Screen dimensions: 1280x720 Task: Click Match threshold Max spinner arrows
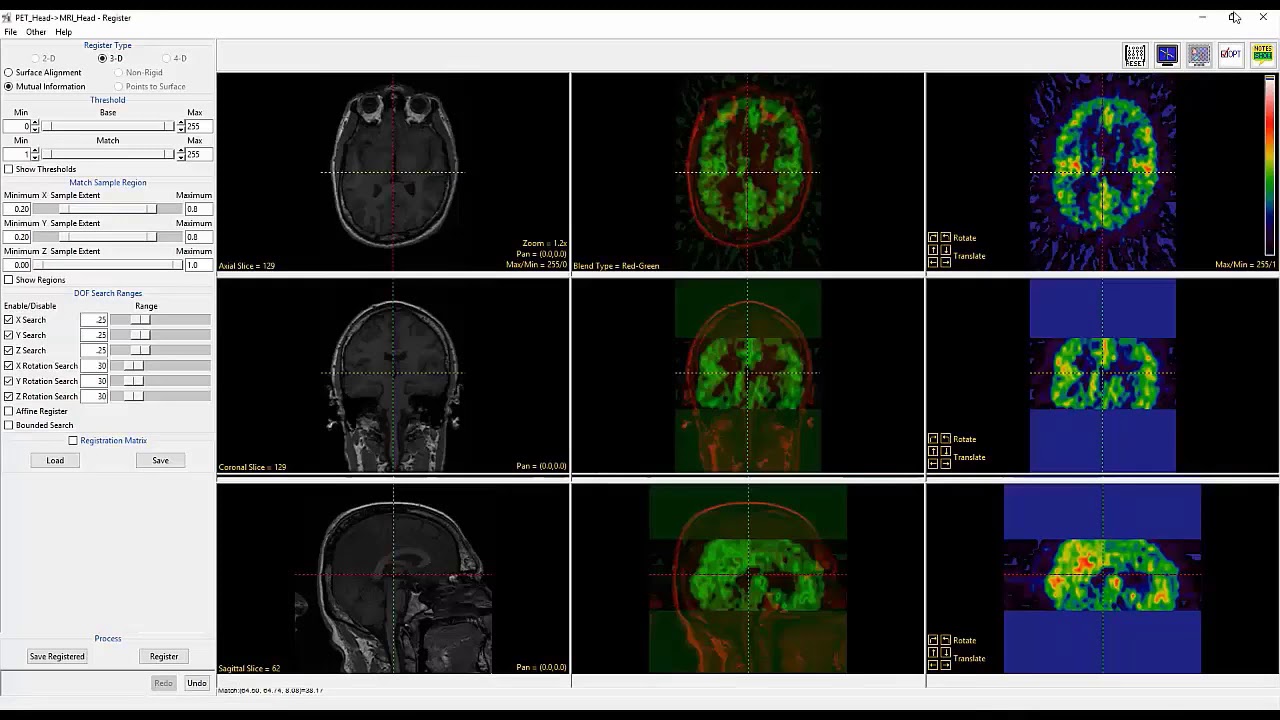pyautogui.click(x=181, y=154)
